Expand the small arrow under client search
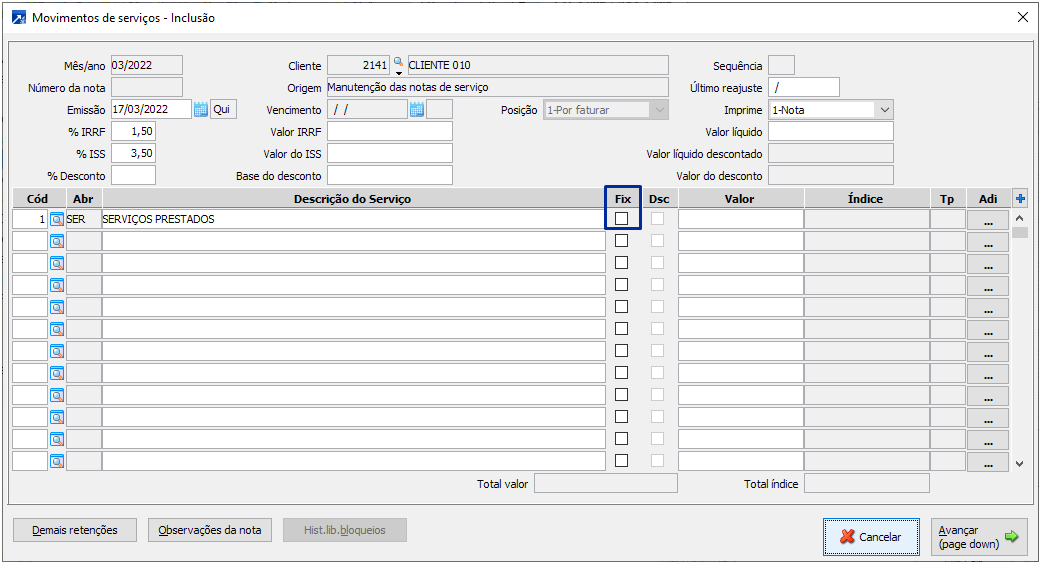This screenshot has width=1044, height=565. point(398,73)
